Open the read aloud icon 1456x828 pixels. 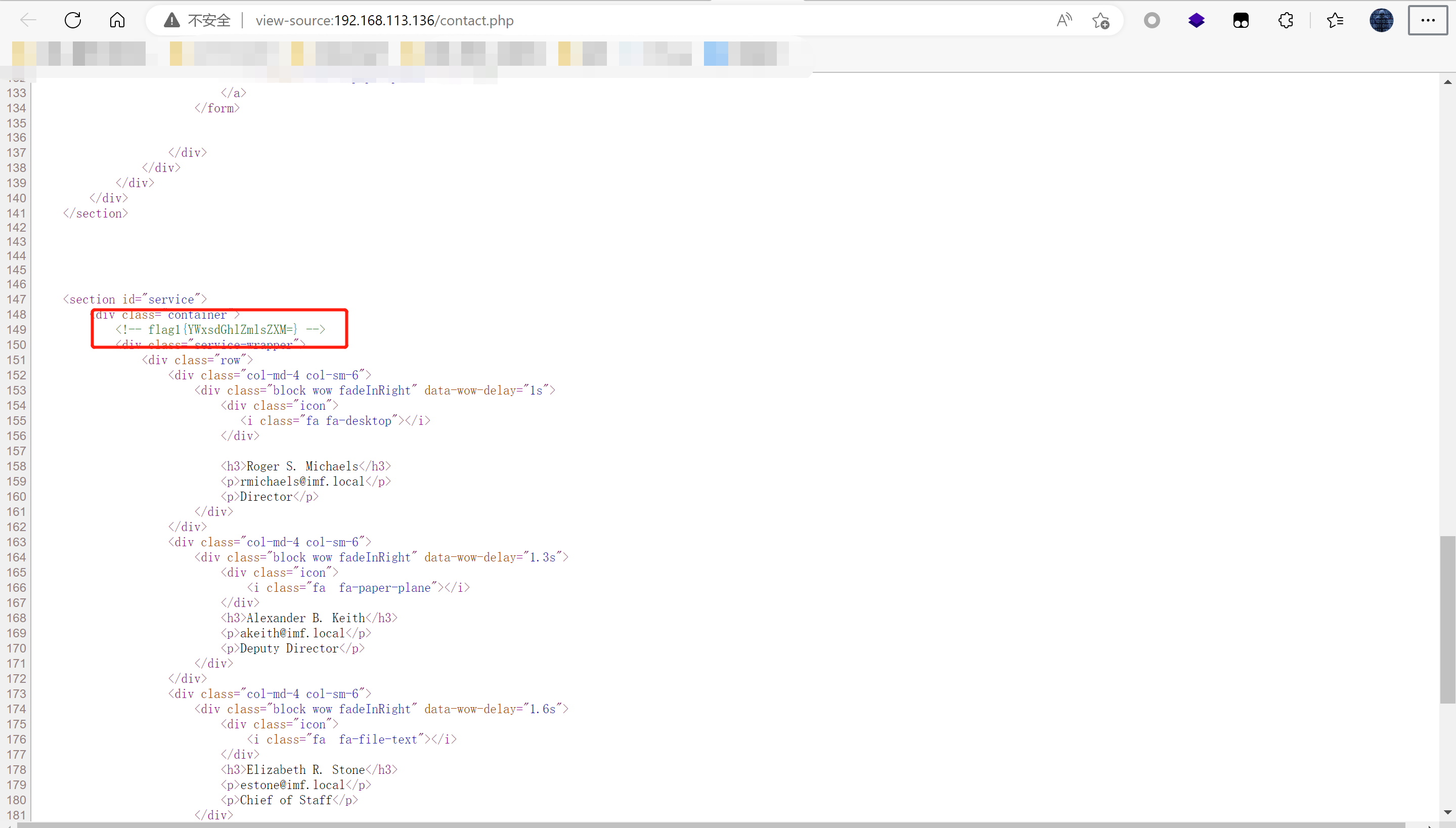(1064, 20)
